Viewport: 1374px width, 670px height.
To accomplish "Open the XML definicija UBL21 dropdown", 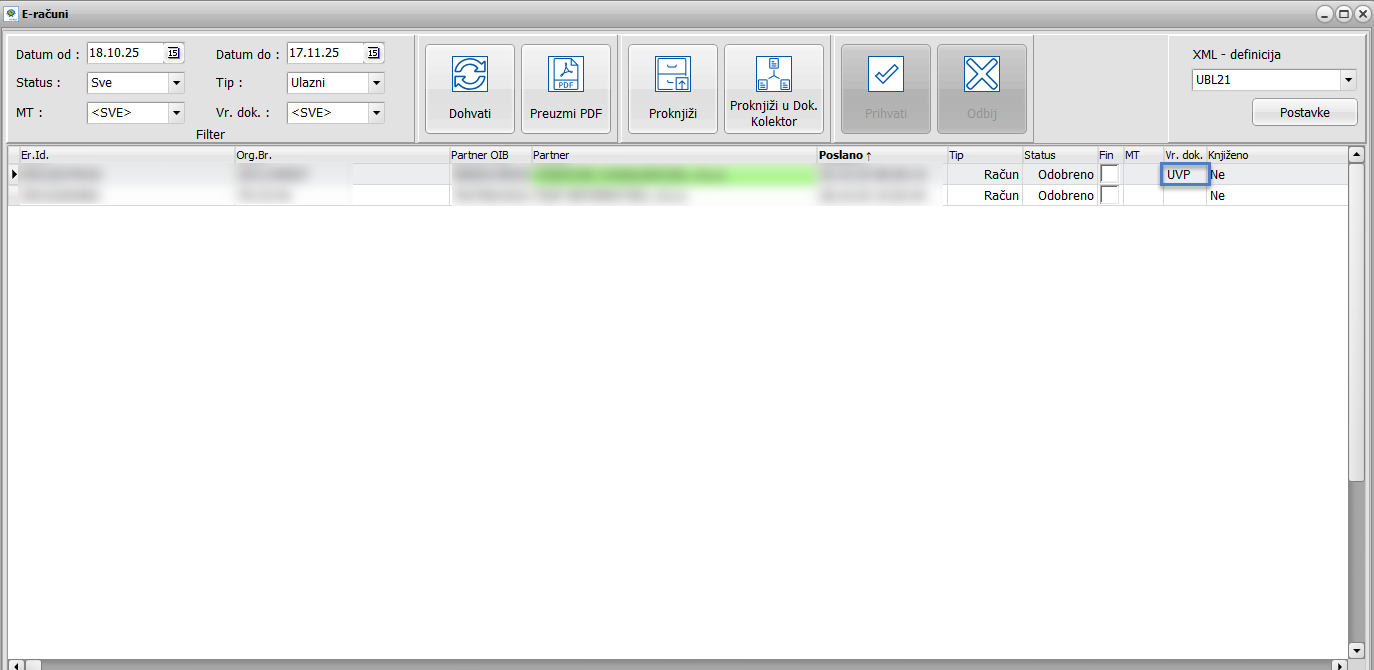I will click(1348, 80).
